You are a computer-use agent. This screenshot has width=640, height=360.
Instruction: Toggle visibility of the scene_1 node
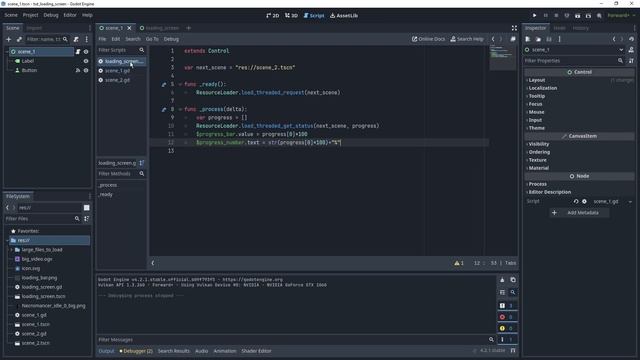tap(86, 52)
